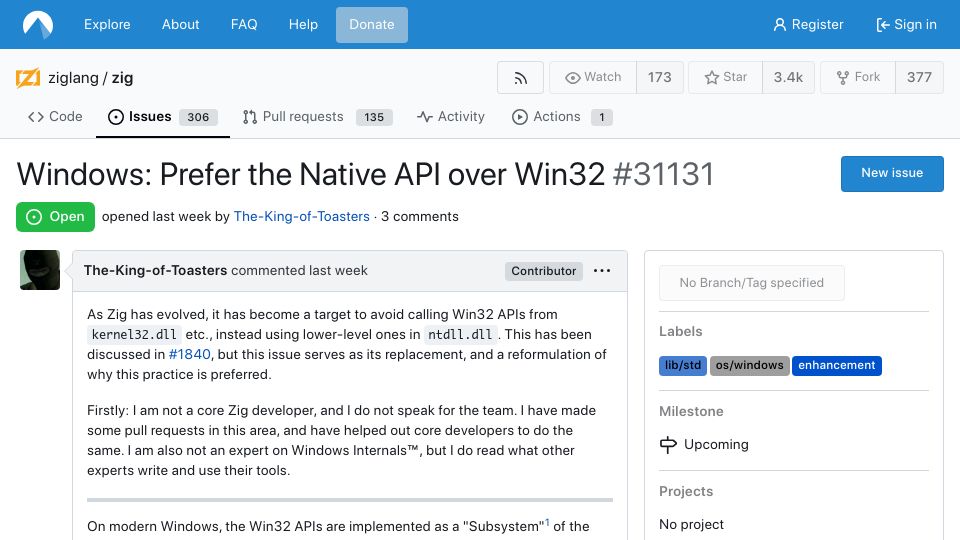Switch to the Code tab
This screenshot has width=960, height=540.
(x=55, y=116)
